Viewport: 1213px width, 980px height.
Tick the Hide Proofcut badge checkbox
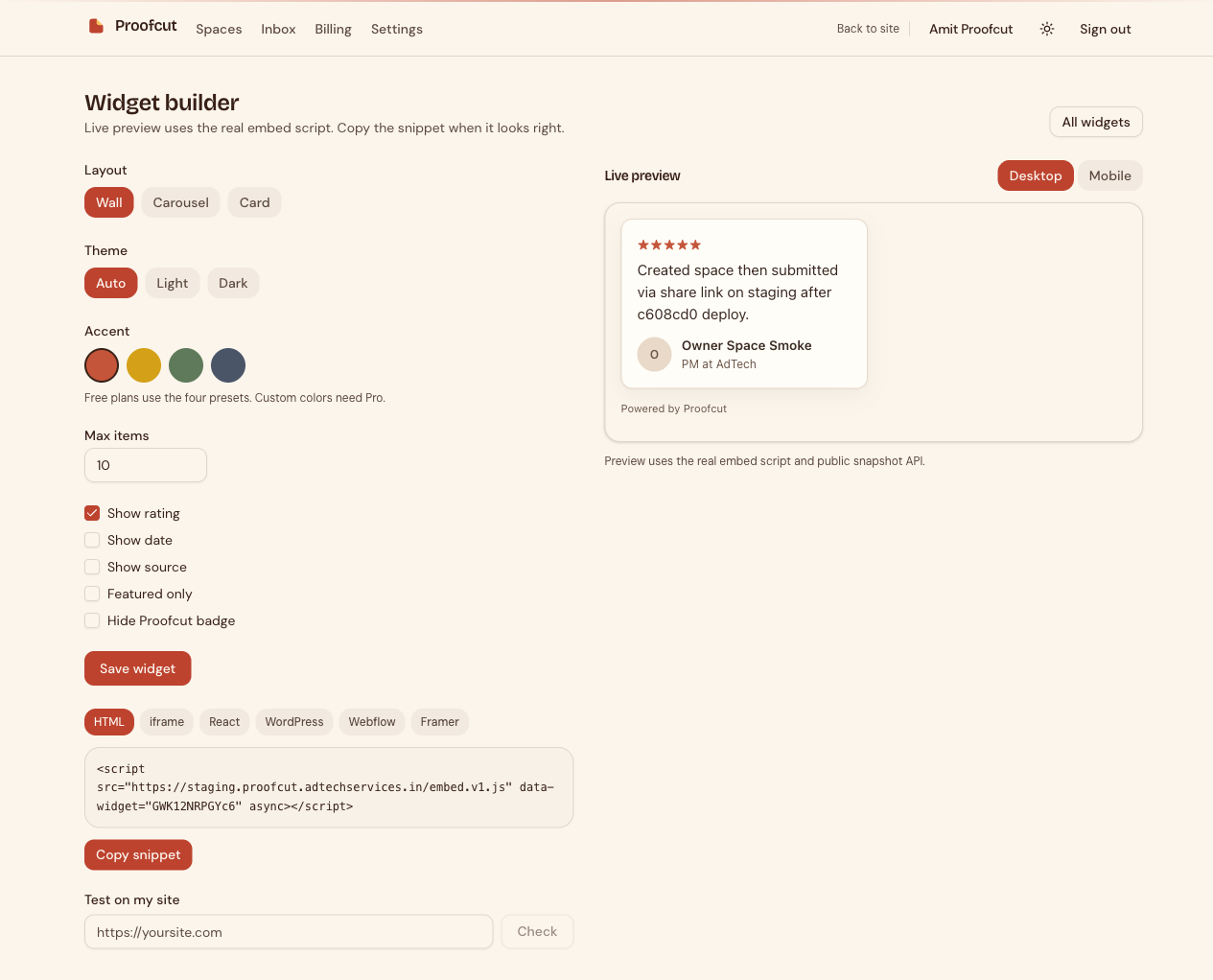pos(92,620)
